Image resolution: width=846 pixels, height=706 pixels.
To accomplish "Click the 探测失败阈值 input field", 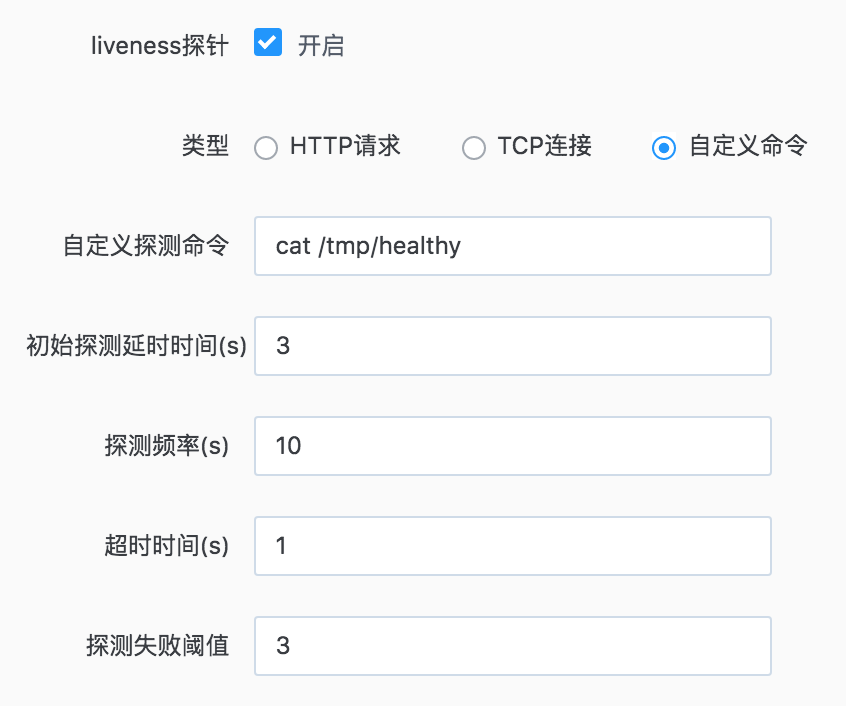I will pos(512,646).
